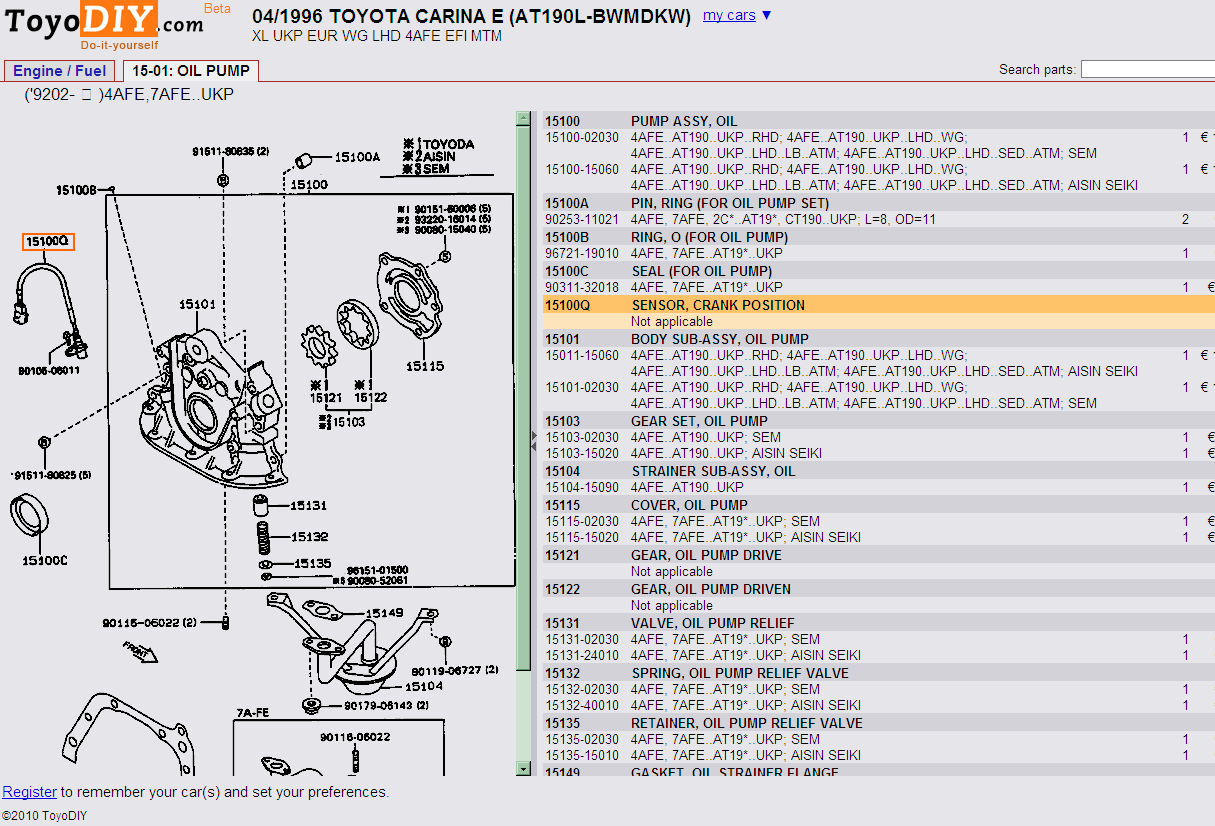Click part number 15132-40010
1215x826 pixels.
coord(581,705)
